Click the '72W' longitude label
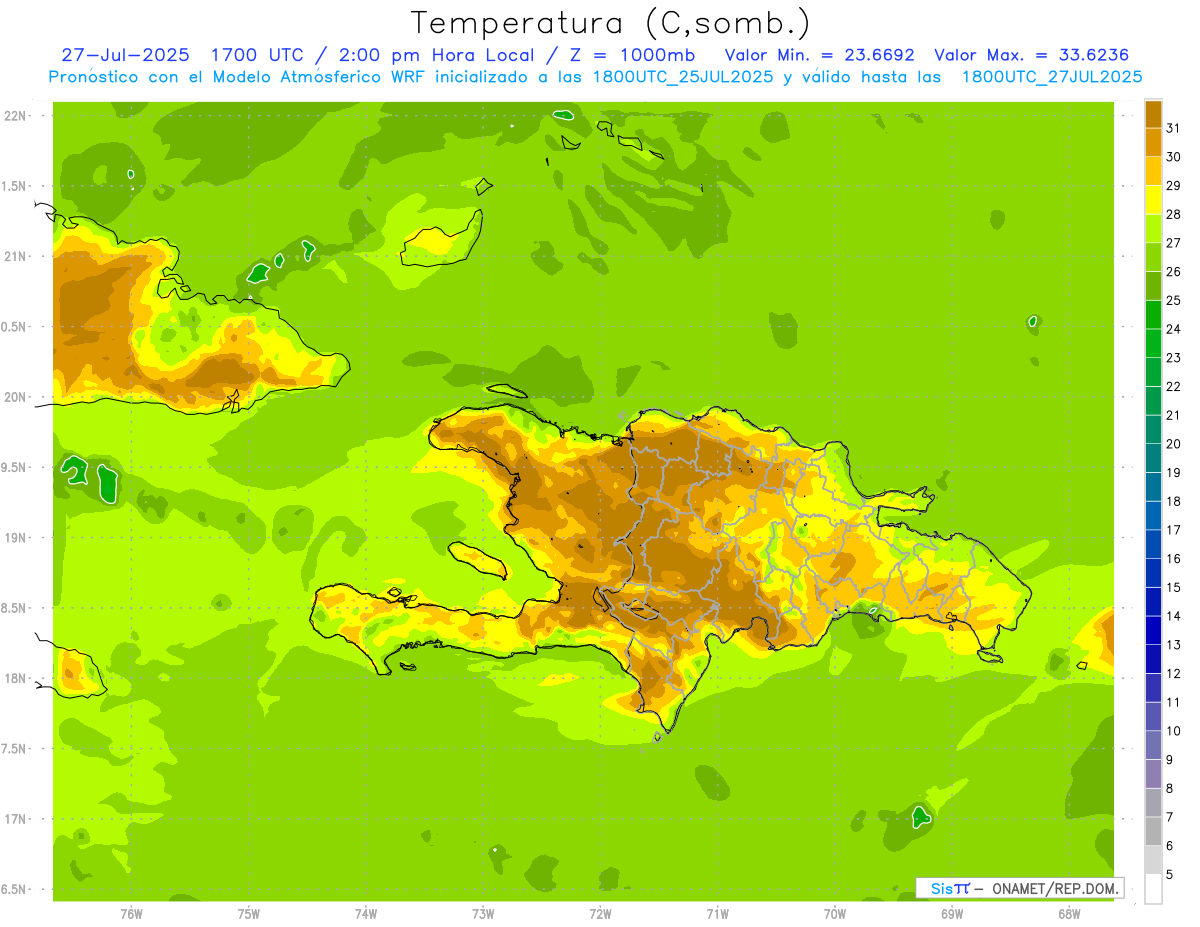The image size is (1200, 927). (600, 913)
